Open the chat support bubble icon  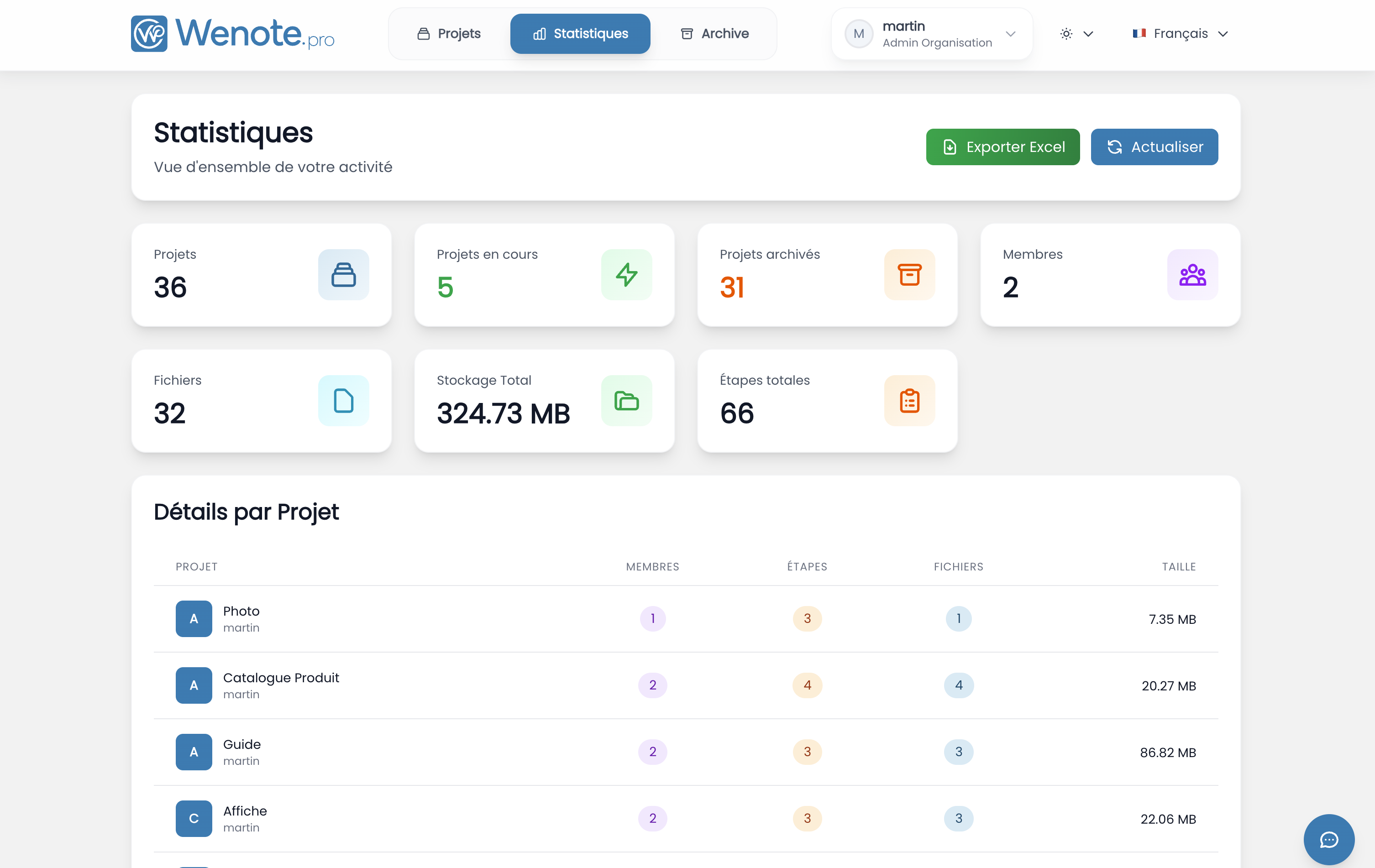coord(1328,839)
